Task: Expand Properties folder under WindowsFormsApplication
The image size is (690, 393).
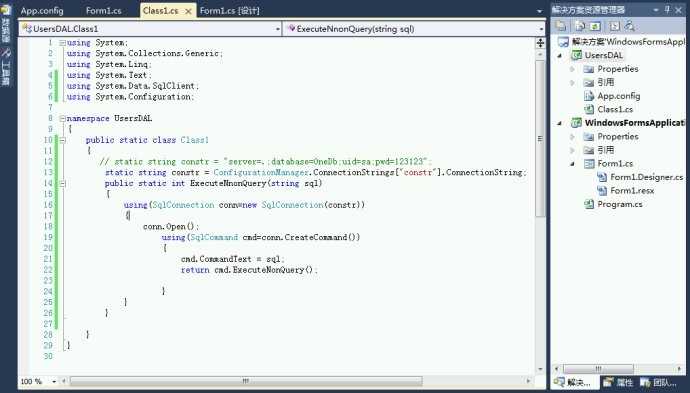Action: (573, 137)
